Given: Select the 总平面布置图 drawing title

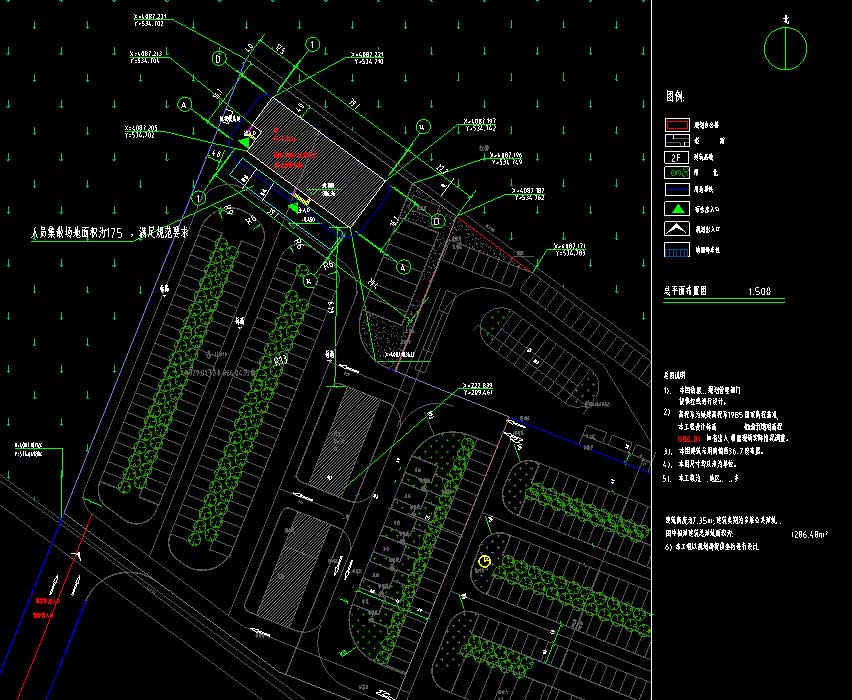Looking at the screenshot, I should pyautogui.click(x=686, y=291).
